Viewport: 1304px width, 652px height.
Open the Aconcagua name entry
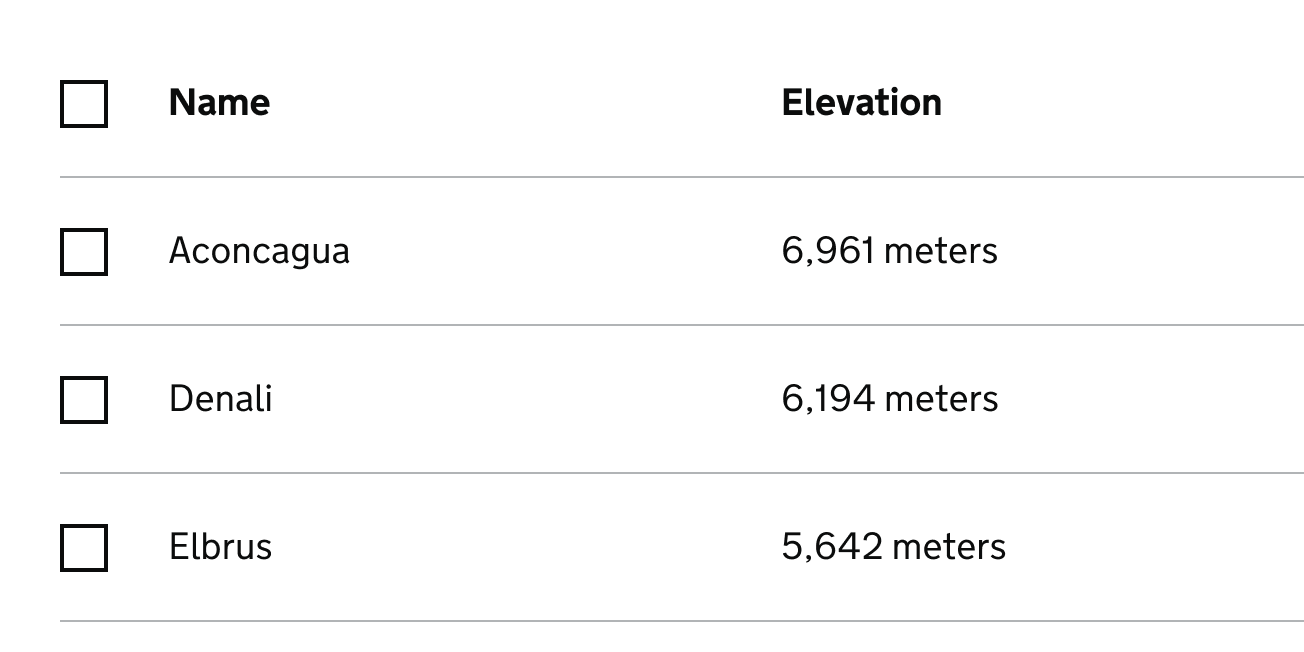pos(259,251)
